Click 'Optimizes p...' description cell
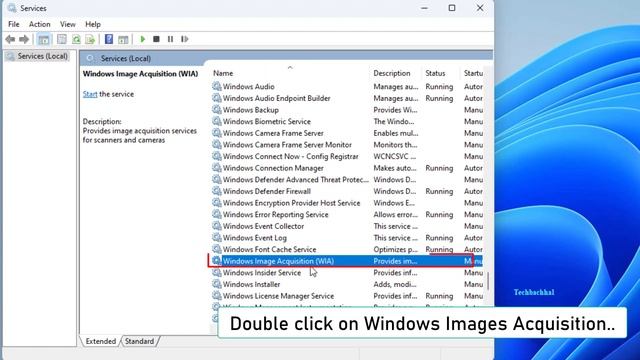This screenshot has width=640, height=360. pyautogui.click(x=396, y=249)
